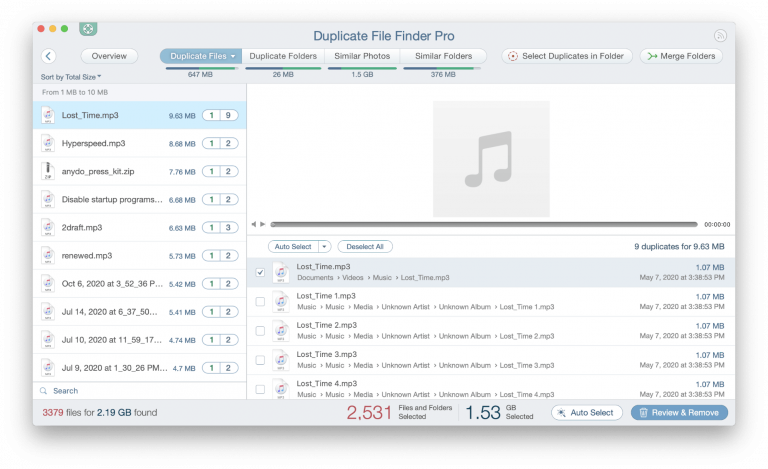Click the Hyperspeed.mp3 file icon
Viewport: 768px width, 469px height.
click(48, 143)
